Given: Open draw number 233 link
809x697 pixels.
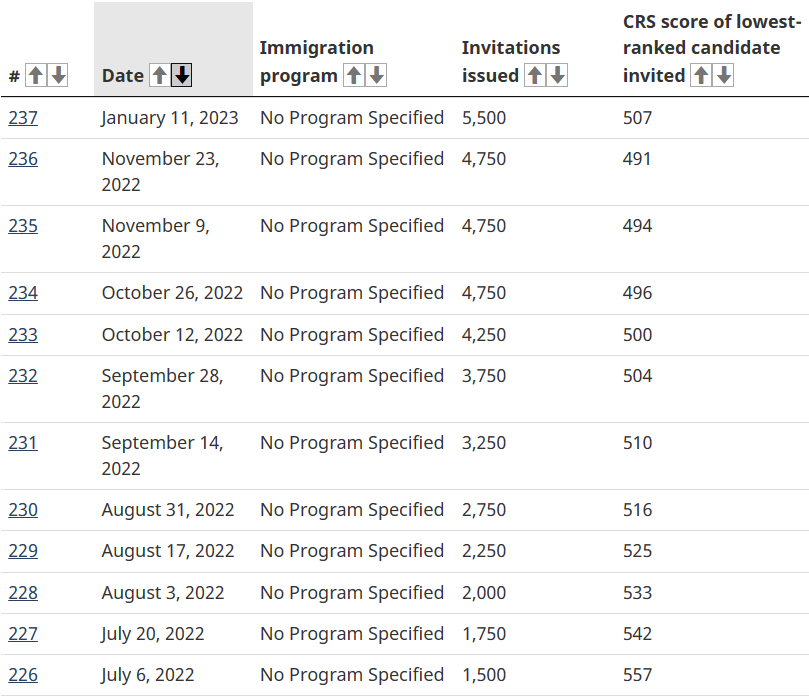Looking at the screenshot, I should [x=23, y=335].
